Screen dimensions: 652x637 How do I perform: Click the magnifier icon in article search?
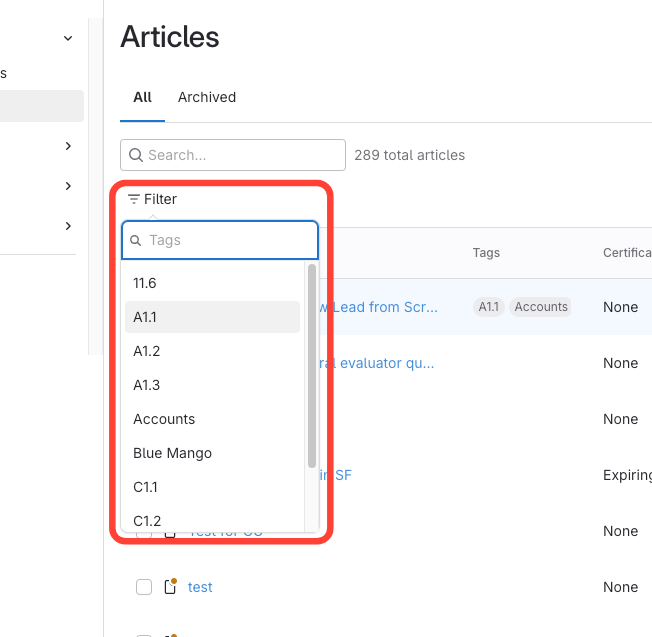pyautogui.click(x=136, y=155)
